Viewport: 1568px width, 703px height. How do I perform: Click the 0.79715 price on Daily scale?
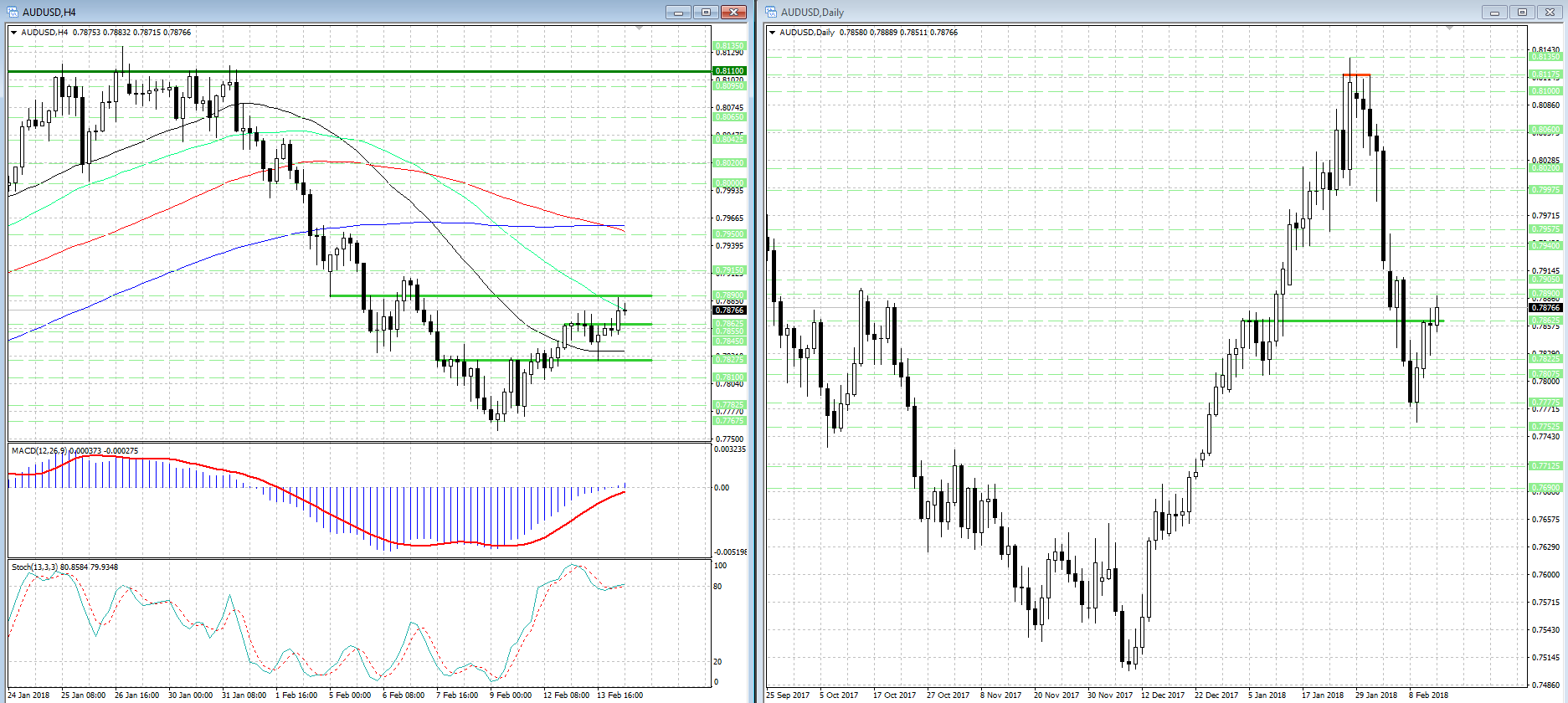point(1545,216)
